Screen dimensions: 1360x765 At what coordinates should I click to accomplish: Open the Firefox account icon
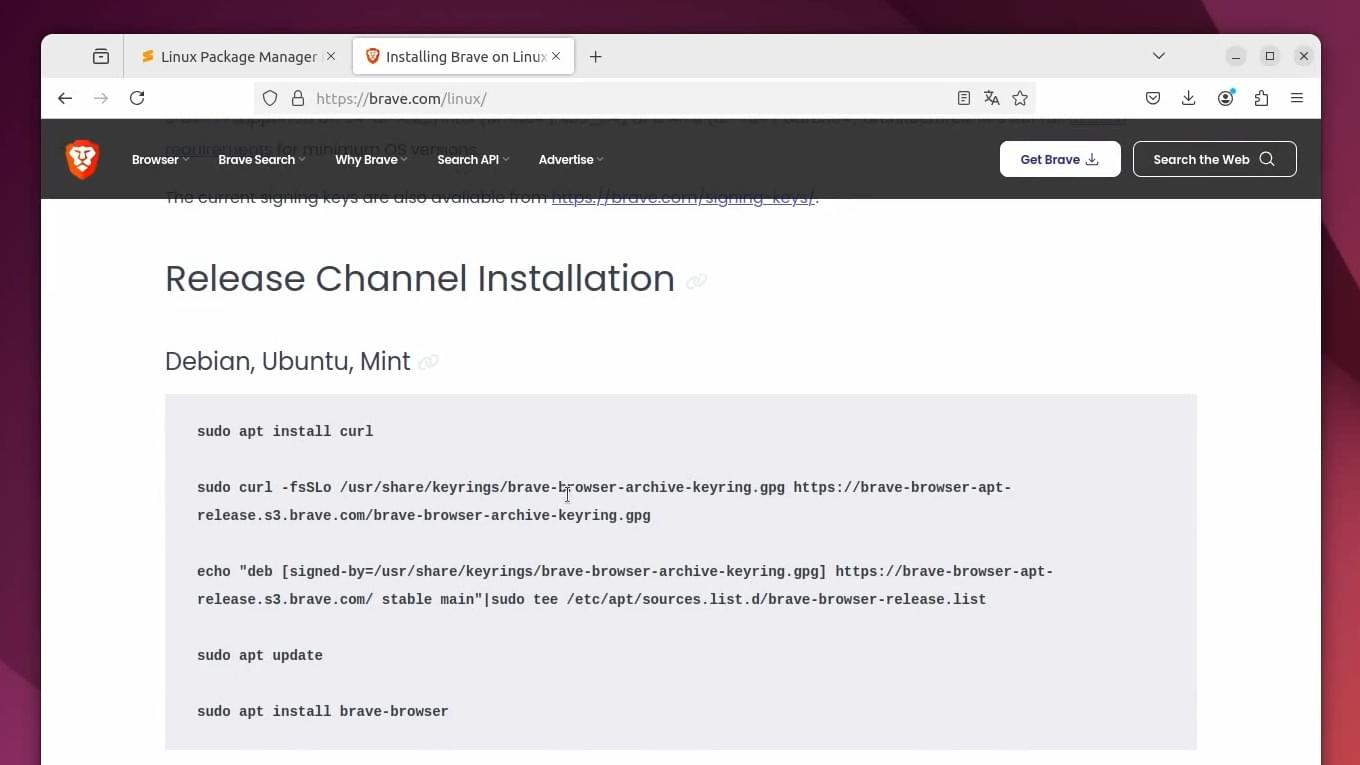[x=1225, y=98]
